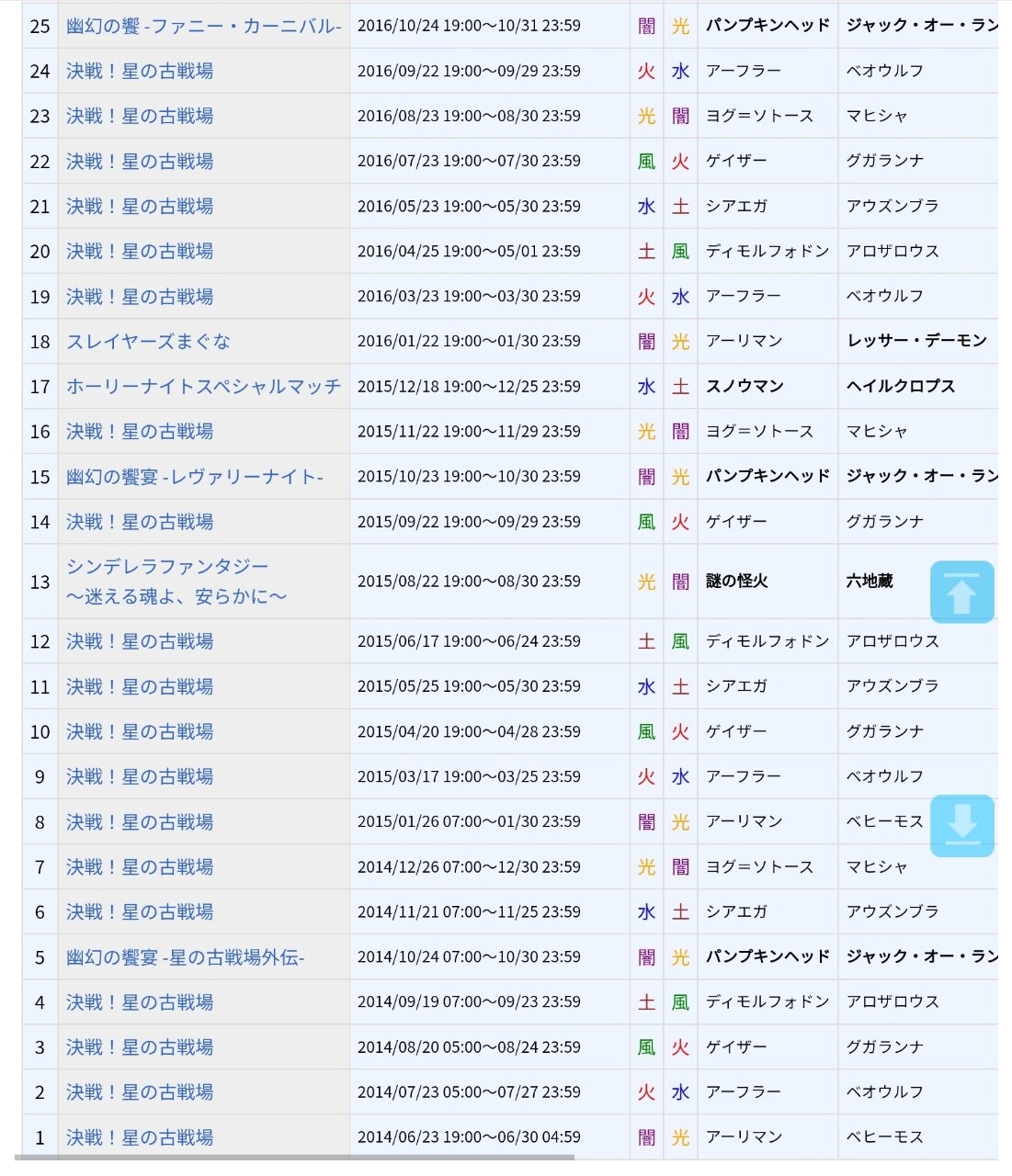
Task: Click date cell 2016/01/22 for event 18
Action: [x=469, y=341]
